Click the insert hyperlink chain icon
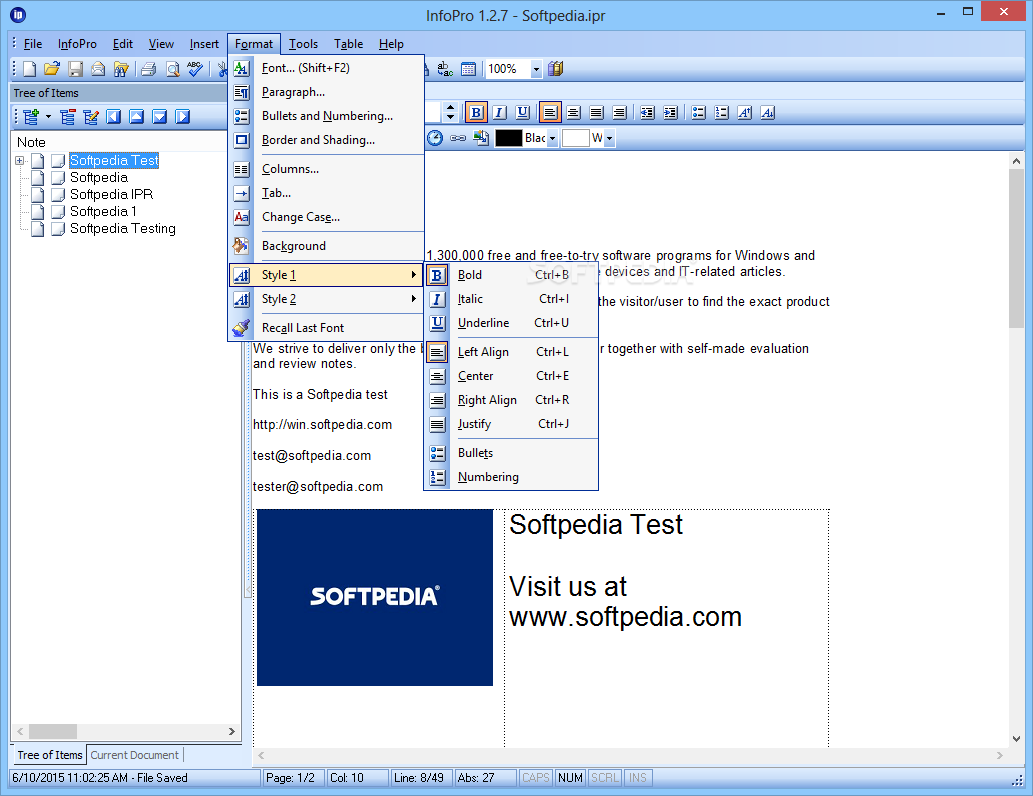 (x=458, y=138)
